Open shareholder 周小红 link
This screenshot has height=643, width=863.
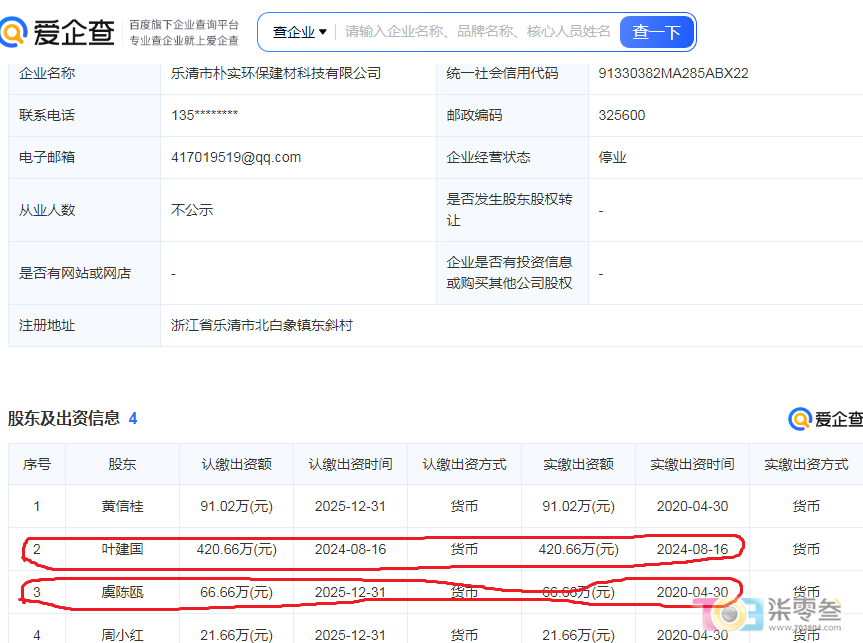122,635
